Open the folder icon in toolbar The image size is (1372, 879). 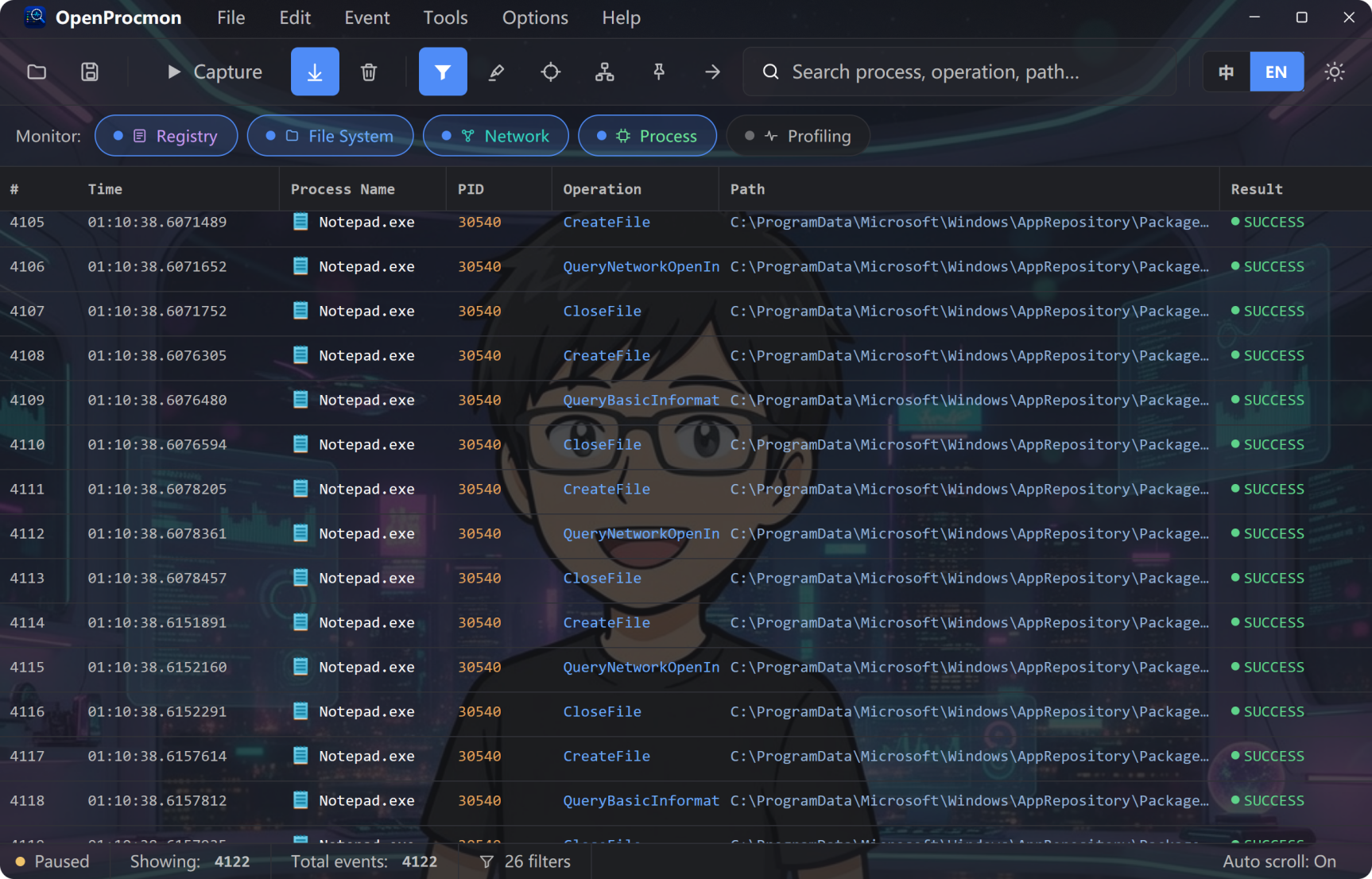[37, 72]
